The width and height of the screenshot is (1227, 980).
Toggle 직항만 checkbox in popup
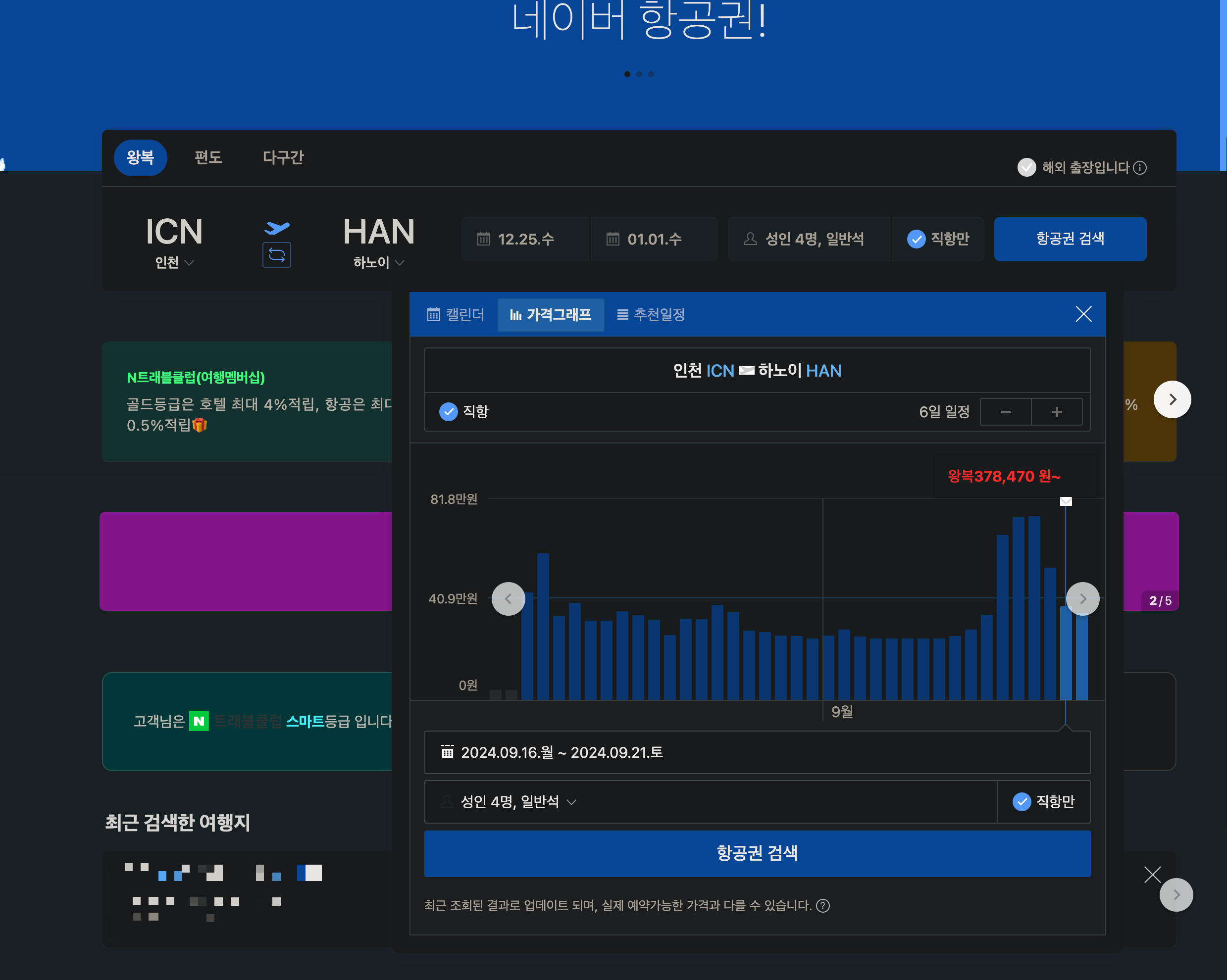1044,801
